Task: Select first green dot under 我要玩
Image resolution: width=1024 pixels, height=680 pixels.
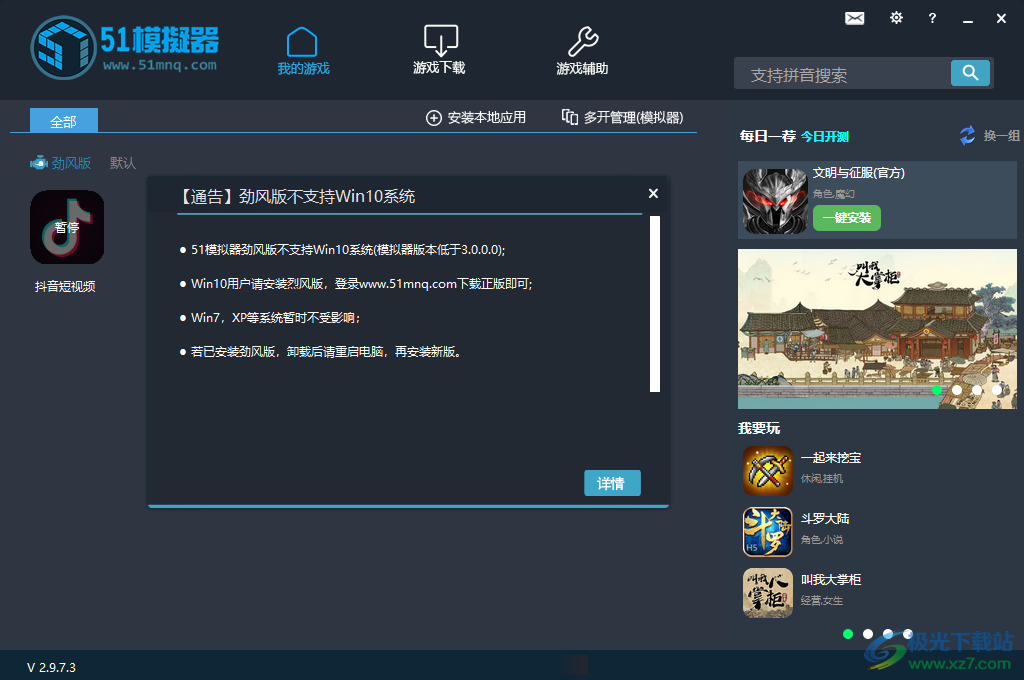Action: click(848, 634)
